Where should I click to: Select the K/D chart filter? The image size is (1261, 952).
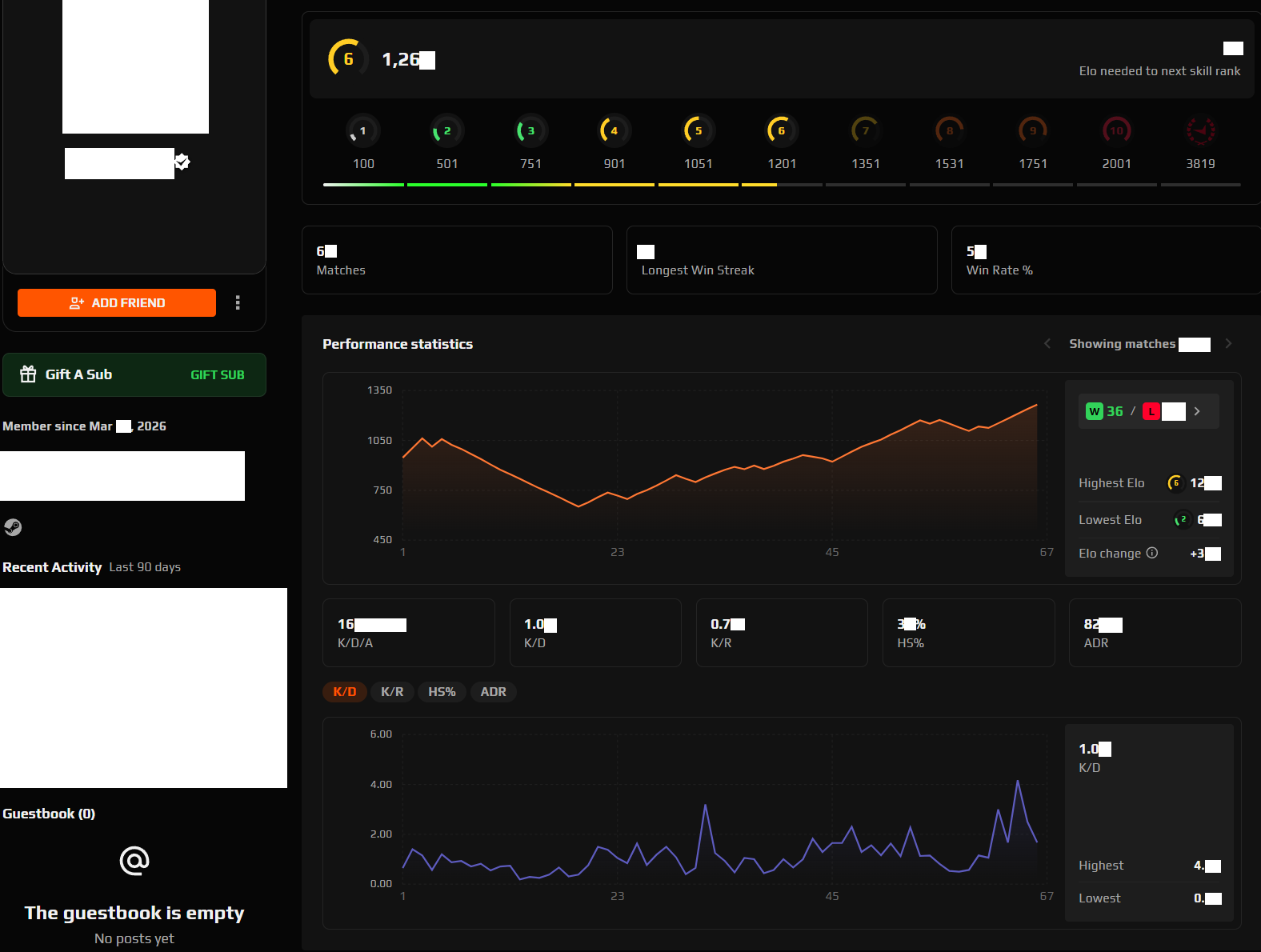point(344,692)
